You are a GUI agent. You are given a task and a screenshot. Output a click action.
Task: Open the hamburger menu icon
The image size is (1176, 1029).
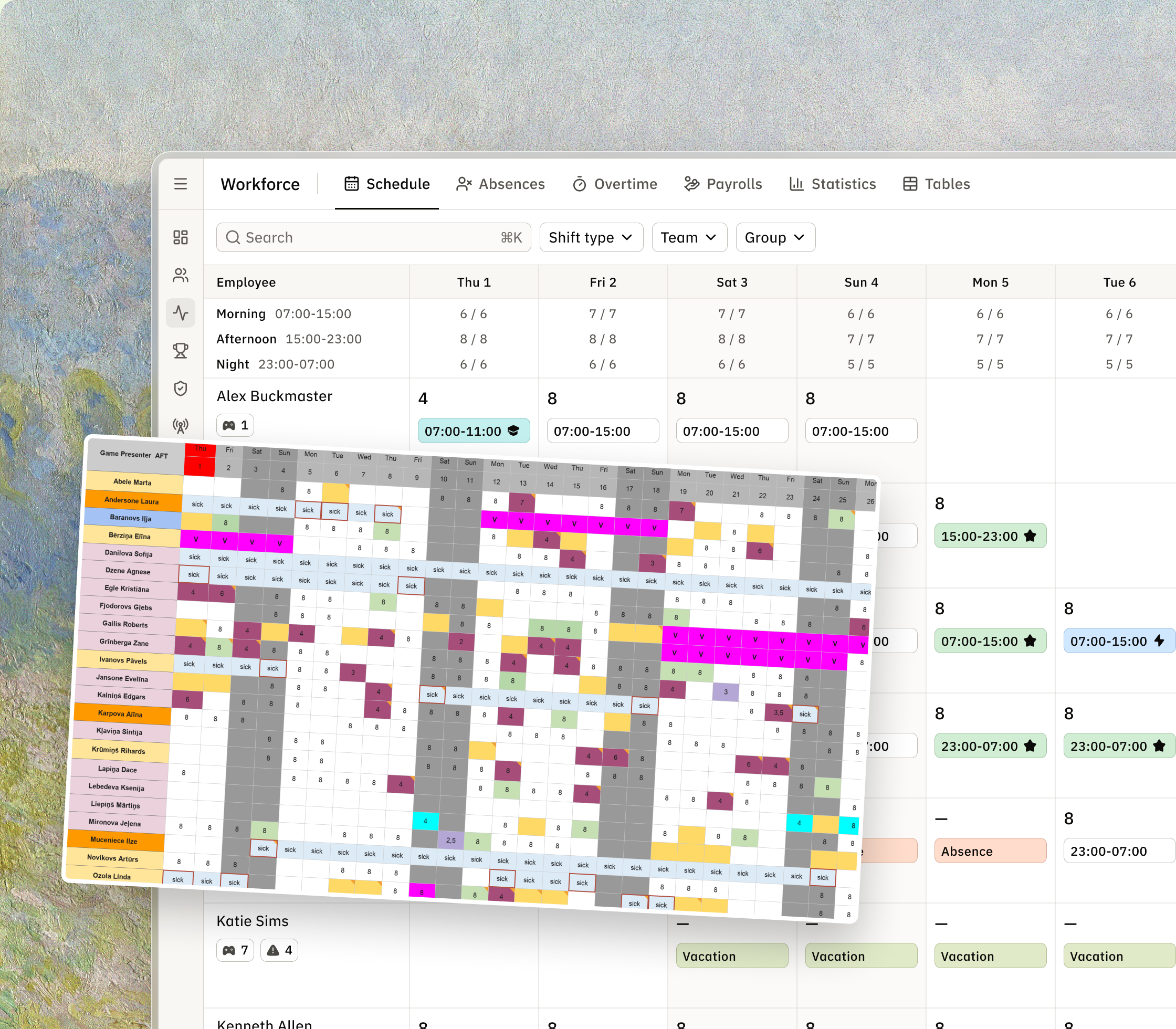coord(180,184)
